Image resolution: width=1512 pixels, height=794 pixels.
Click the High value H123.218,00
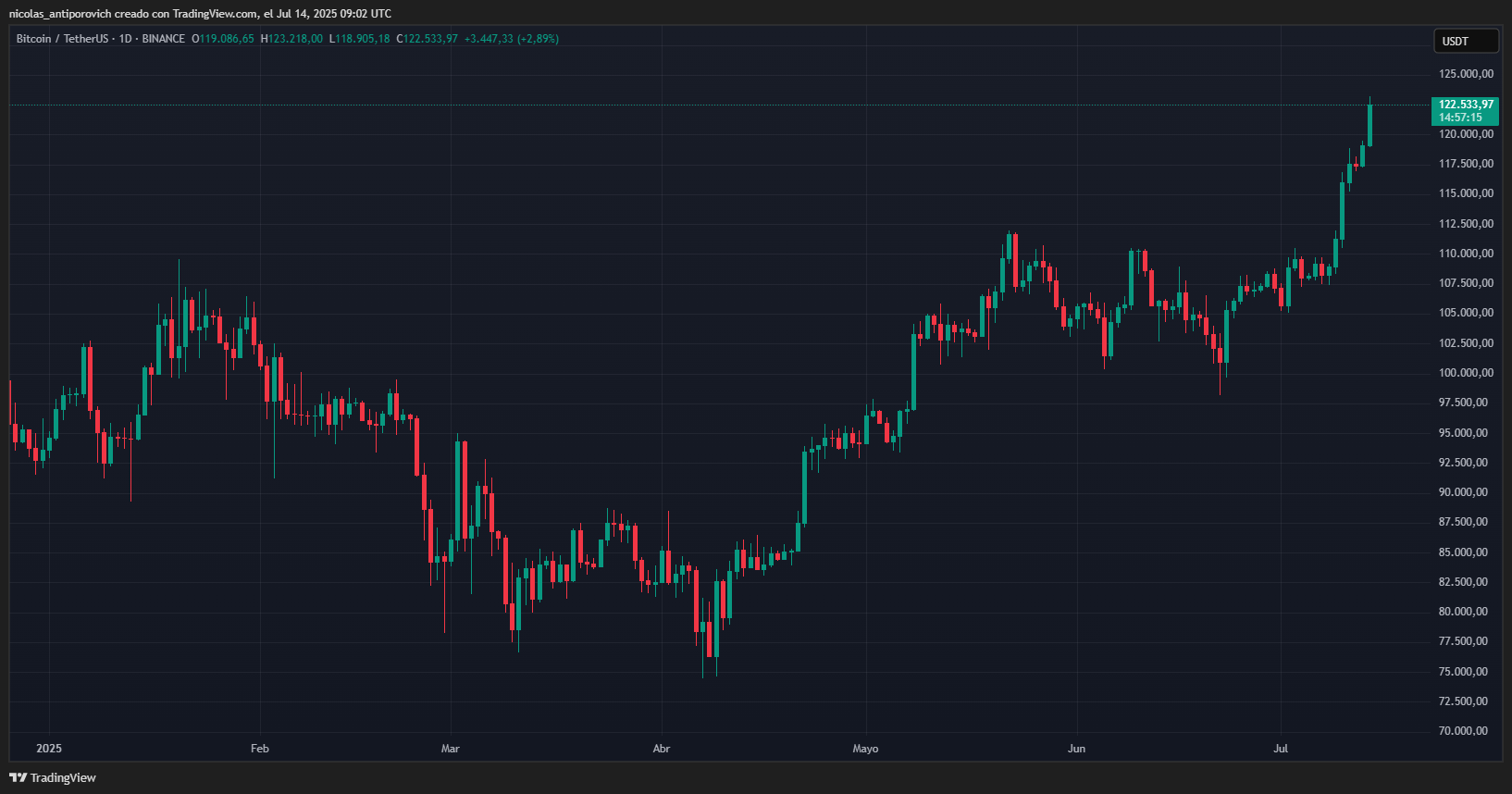(292, 39)
